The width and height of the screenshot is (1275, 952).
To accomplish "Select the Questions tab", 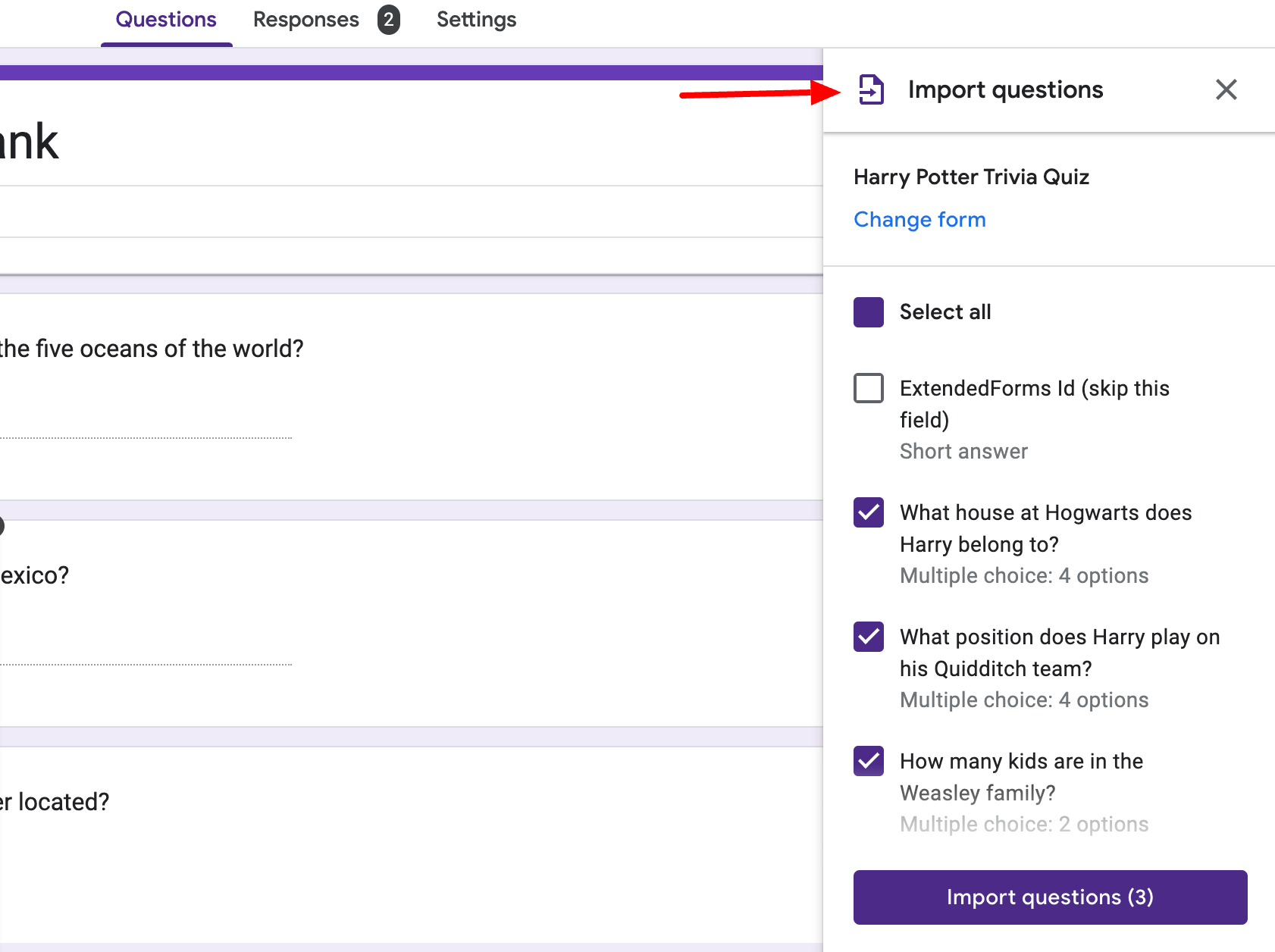I will [164, 20].
